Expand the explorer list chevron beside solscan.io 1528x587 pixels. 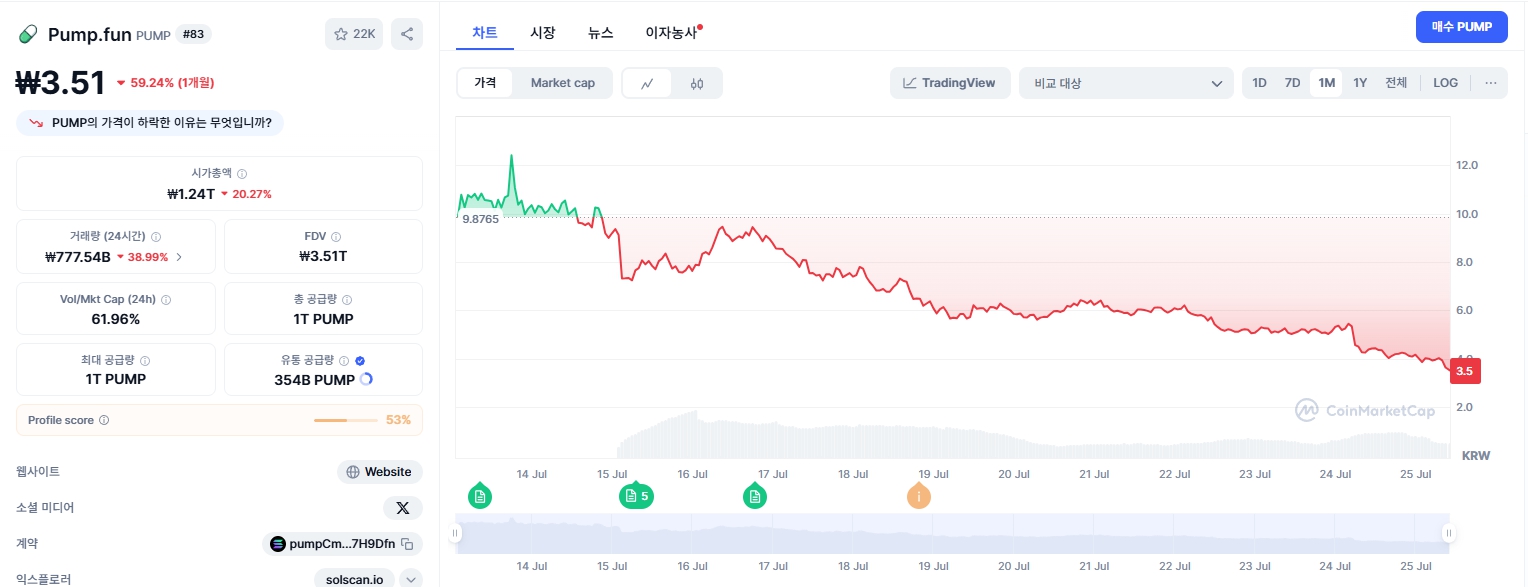tap(410, 580)
